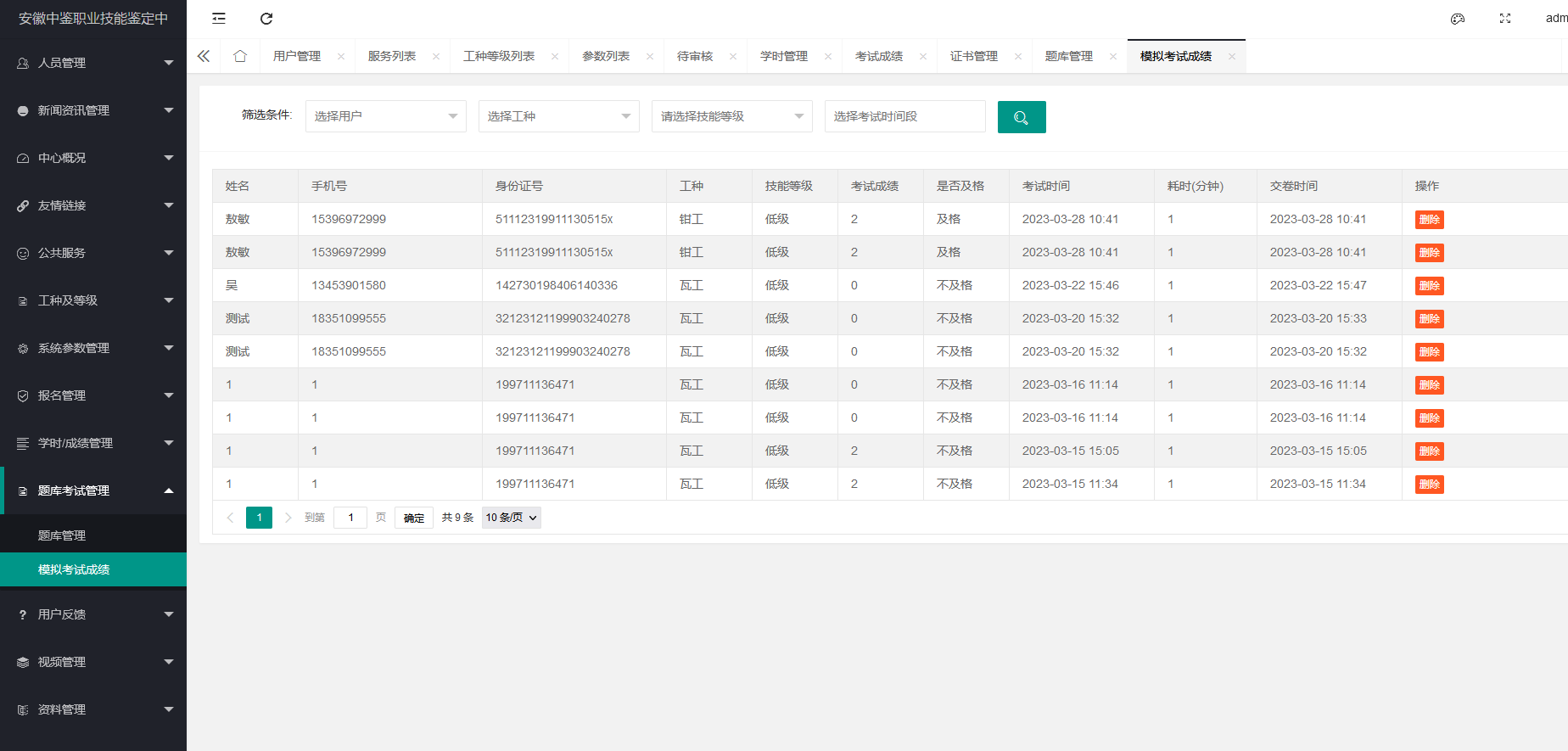Viewport: 1568px width, 751px height.
Task: Switch to the 工种等级列表 tab
Action: pyautogui.click(x=499, y=57)
